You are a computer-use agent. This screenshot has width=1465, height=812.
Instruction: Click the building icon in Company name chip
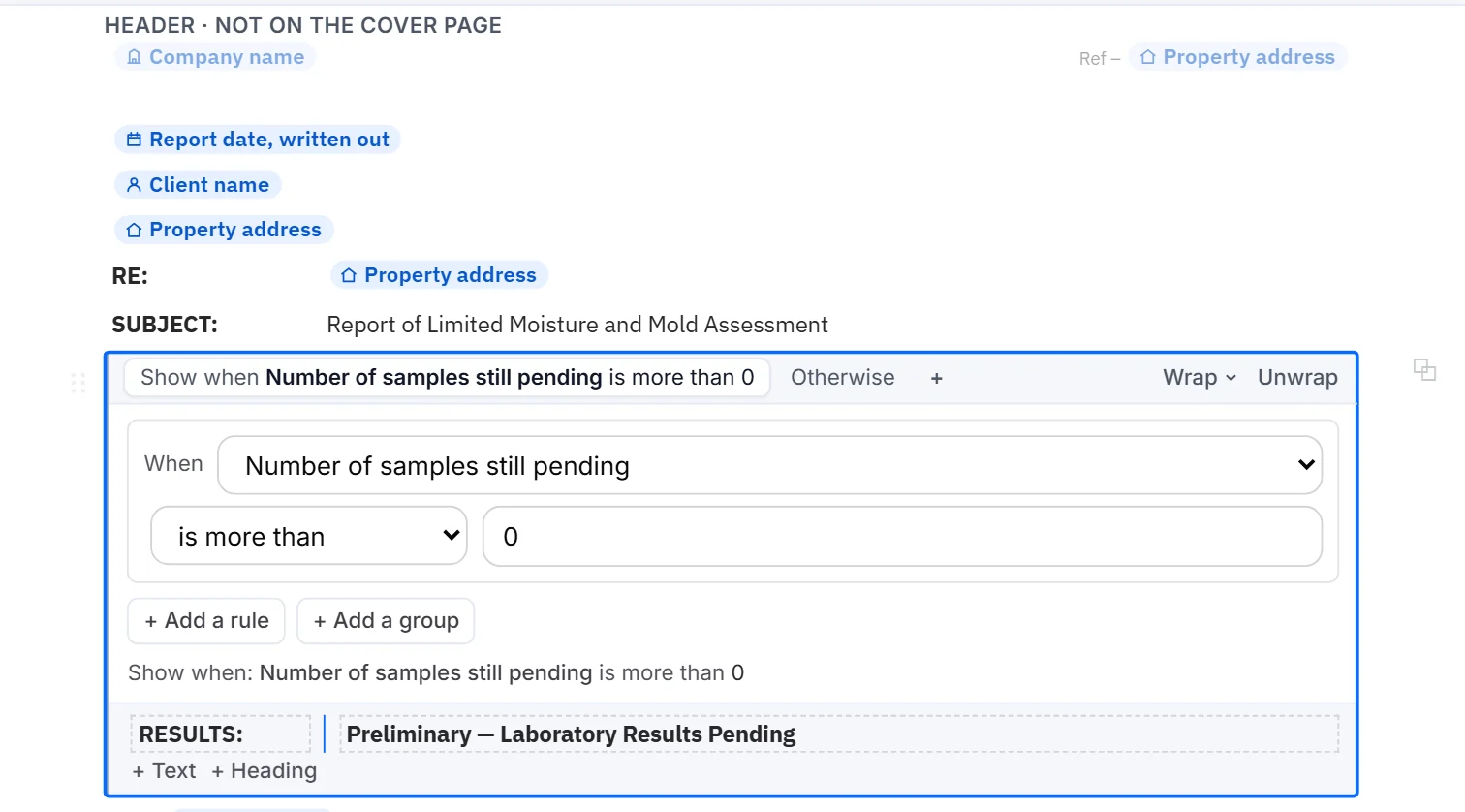[x=134, y=57]
